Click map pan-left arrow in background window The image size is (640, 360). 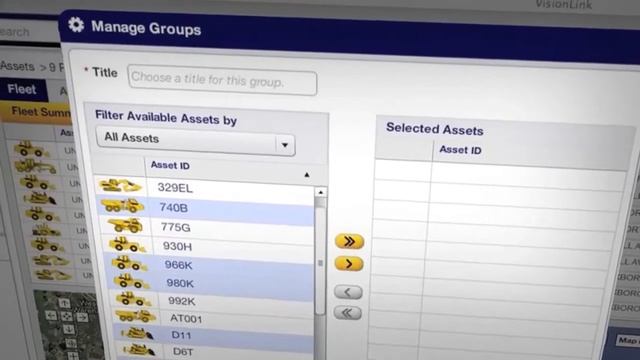[51, 315]
